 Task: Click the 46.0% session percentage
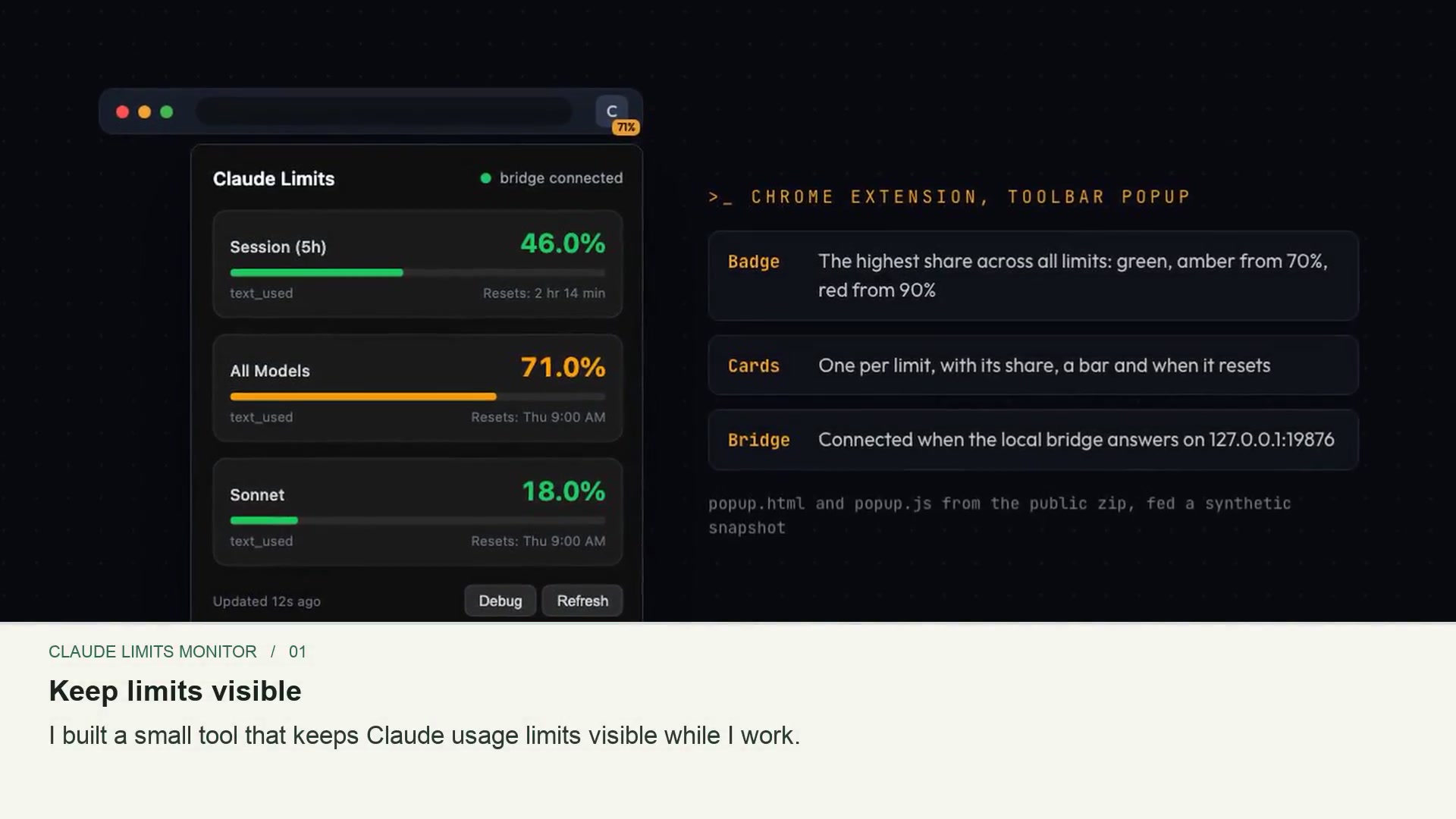point(563,243)
